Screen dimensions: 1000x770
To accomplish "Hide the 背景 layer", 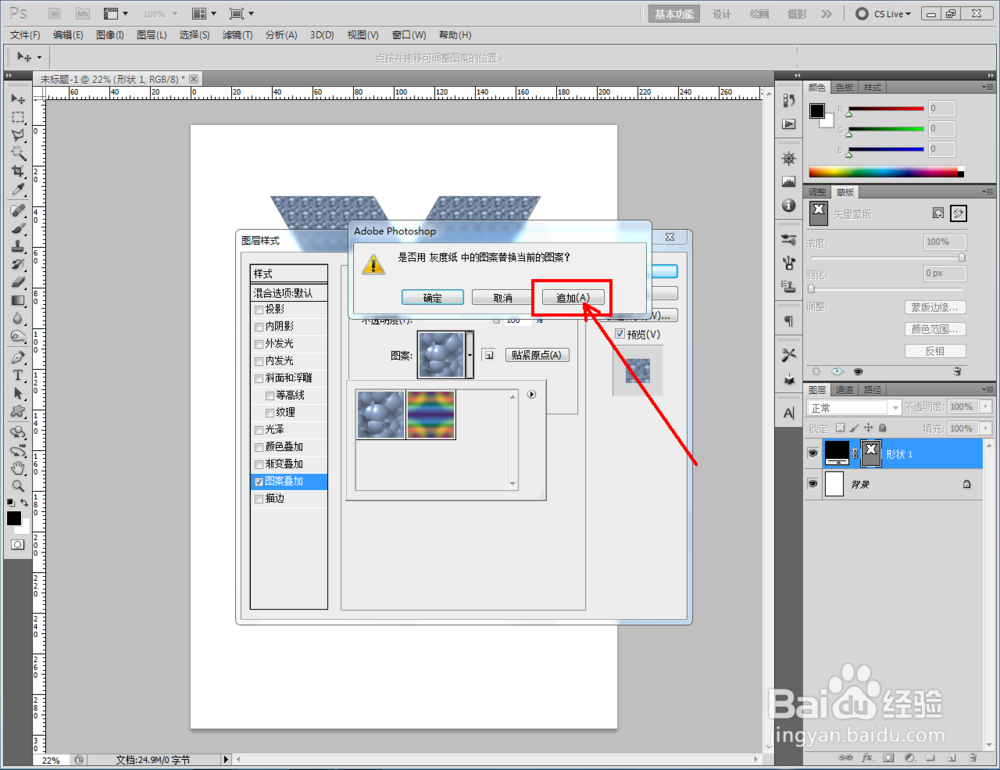I will [812, 484].
